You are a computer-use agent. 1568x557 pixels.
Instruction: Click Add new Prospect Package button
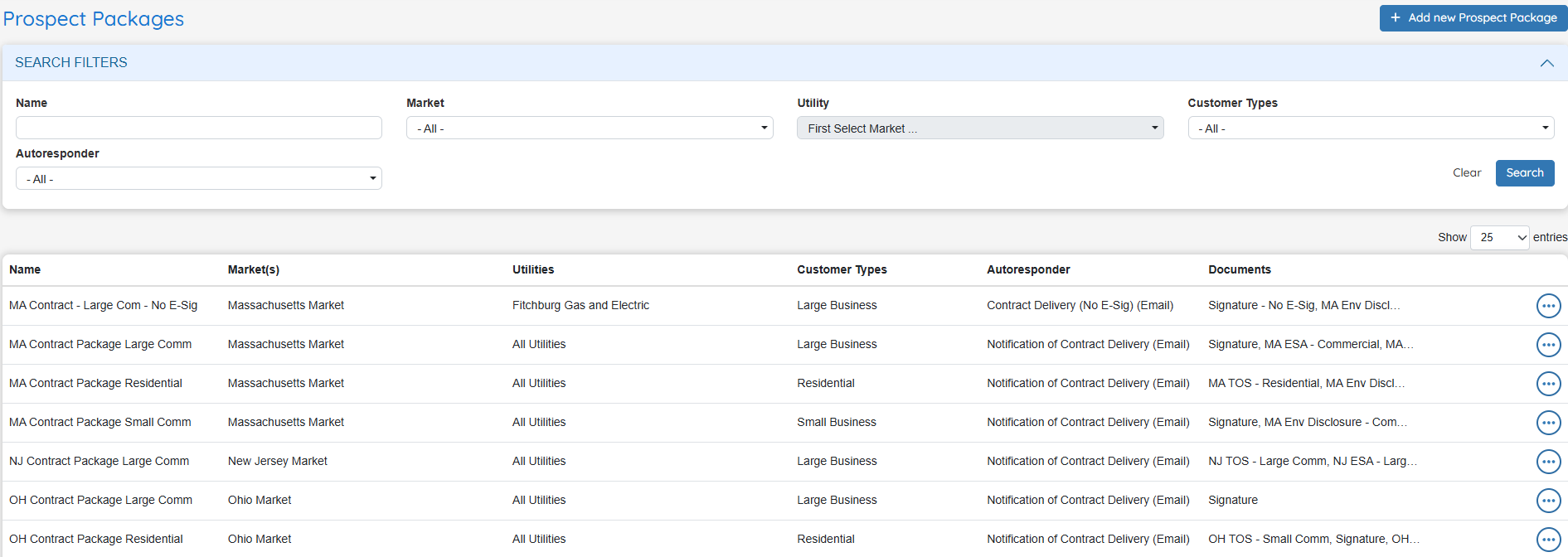1473,18
